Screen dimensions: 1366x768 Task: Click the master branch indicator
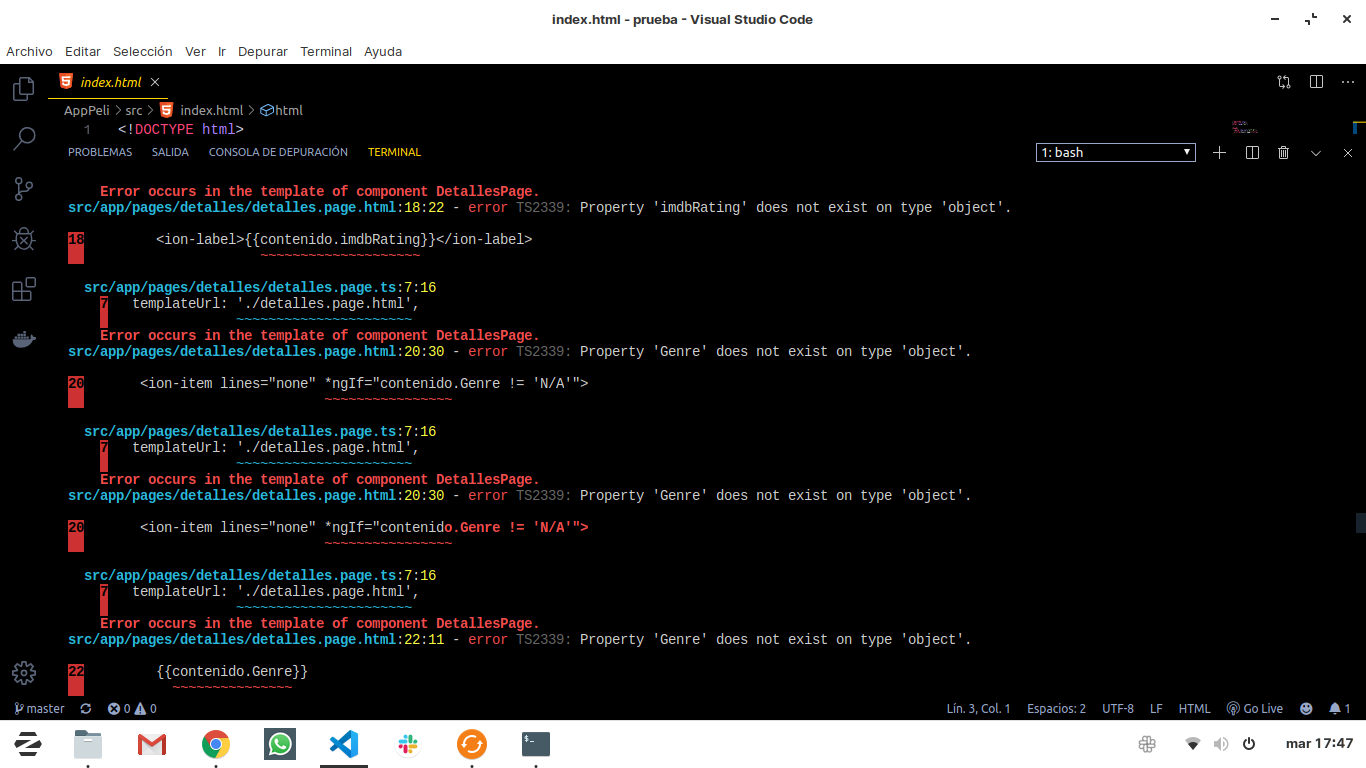pos(39,708)
